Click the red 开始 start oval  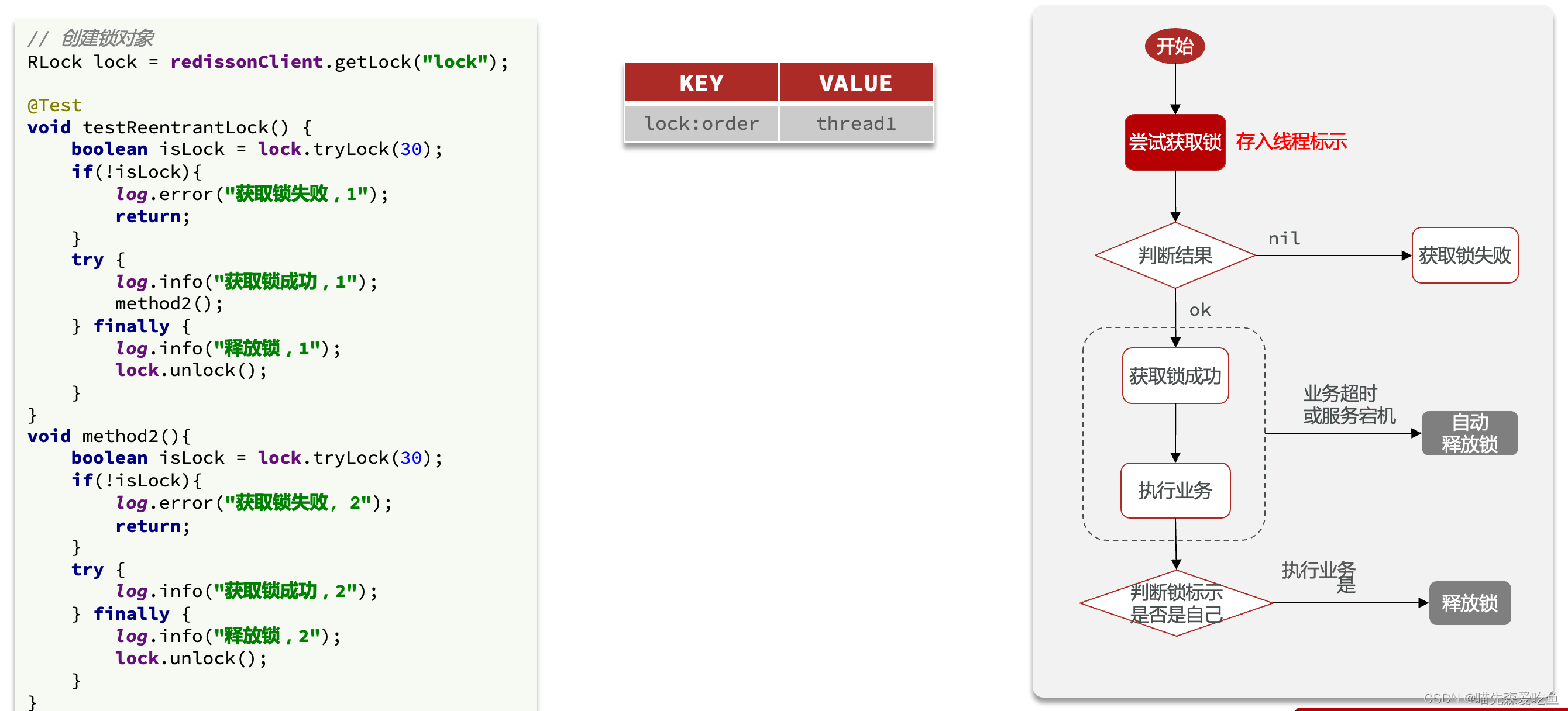click(1174, 46)
